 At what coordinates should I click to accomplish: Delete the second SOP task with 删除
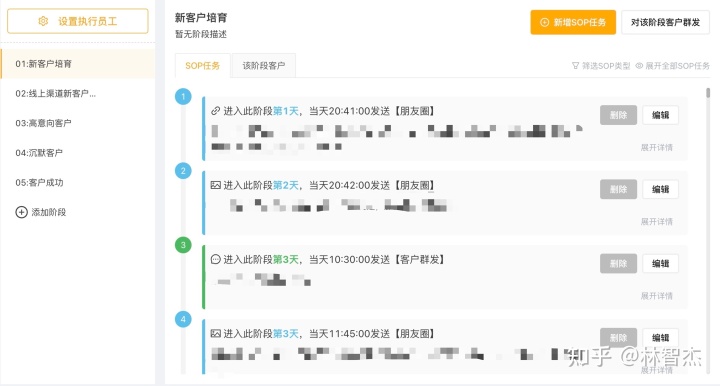coord(618,189)
